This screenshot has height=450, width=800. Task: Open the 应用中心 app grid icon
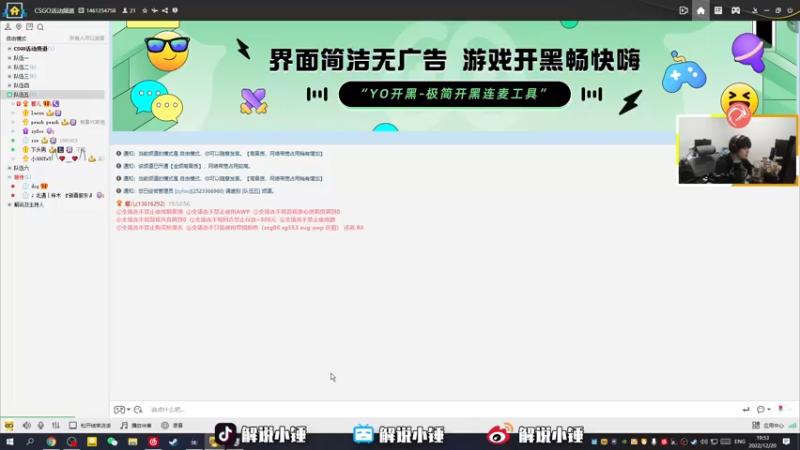coord(756,426)
